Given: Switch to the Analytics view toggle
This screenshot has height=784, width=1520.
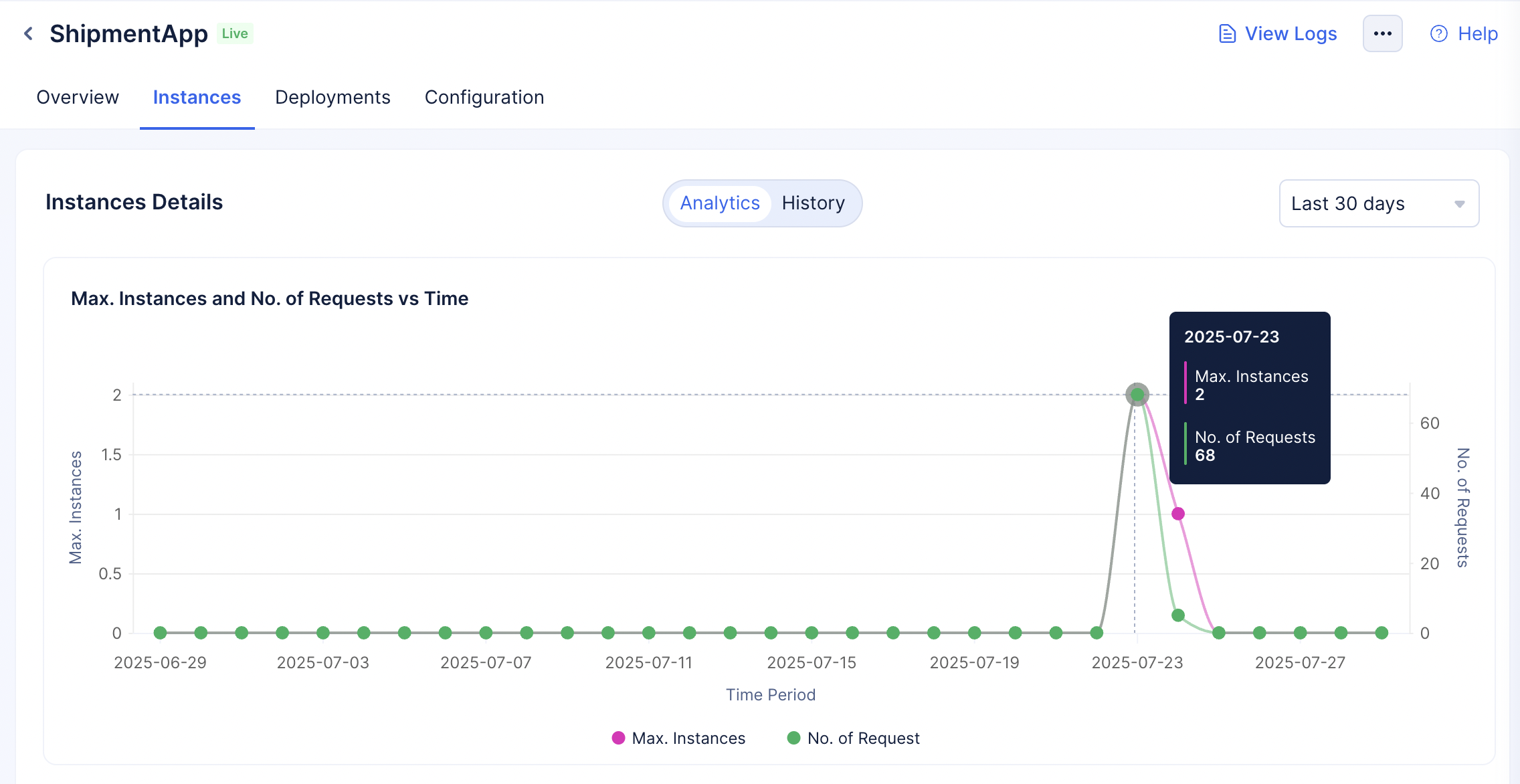Looking at the screenshot, I should (720, 203).
